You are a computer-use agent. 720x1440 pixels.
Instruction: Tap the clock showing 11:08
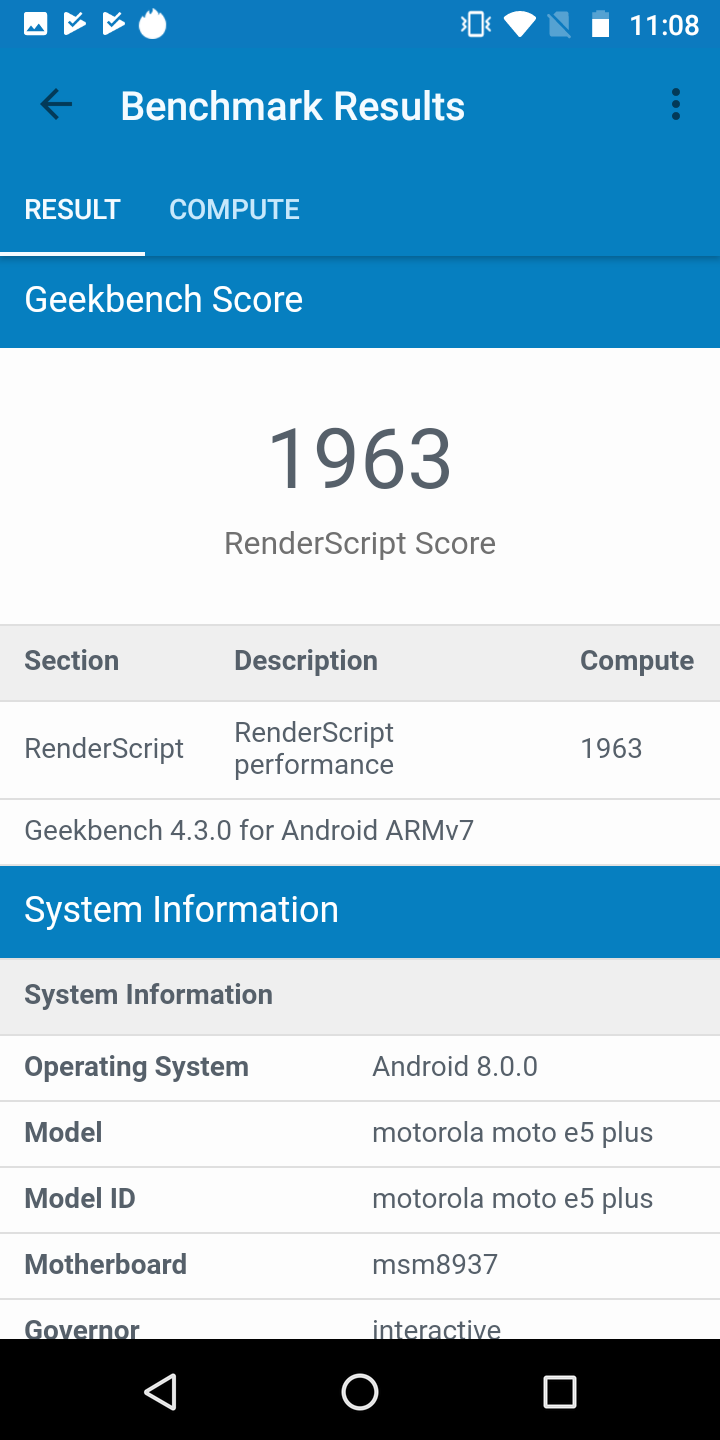click(x=664, y=25)
